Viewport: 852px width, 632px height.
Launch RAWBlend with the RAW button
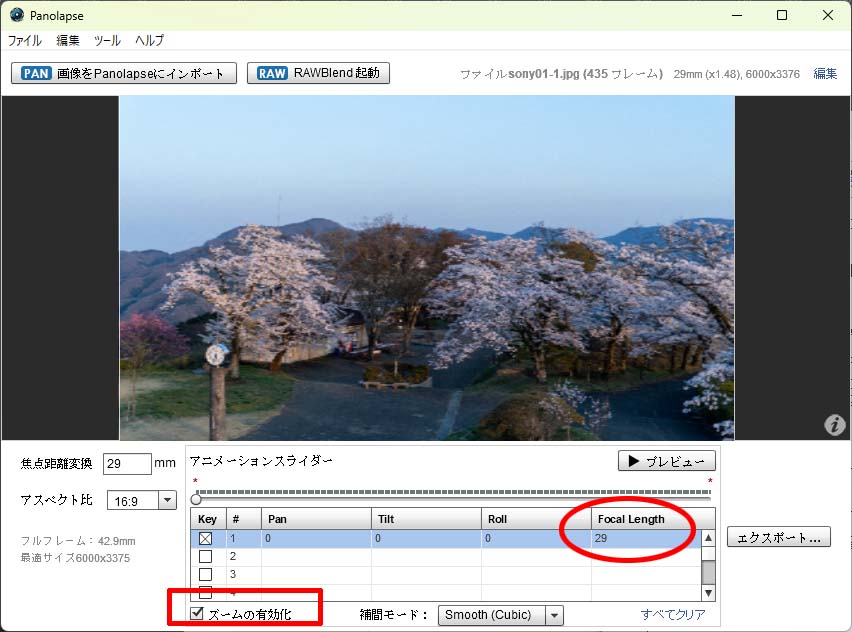tap(318, 73)
